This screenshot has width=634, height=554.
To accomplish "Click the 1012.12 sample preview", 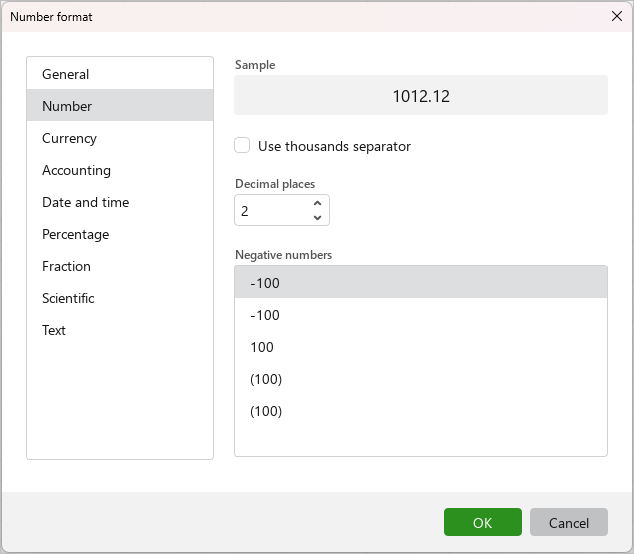I will click(x=421, y=95).
